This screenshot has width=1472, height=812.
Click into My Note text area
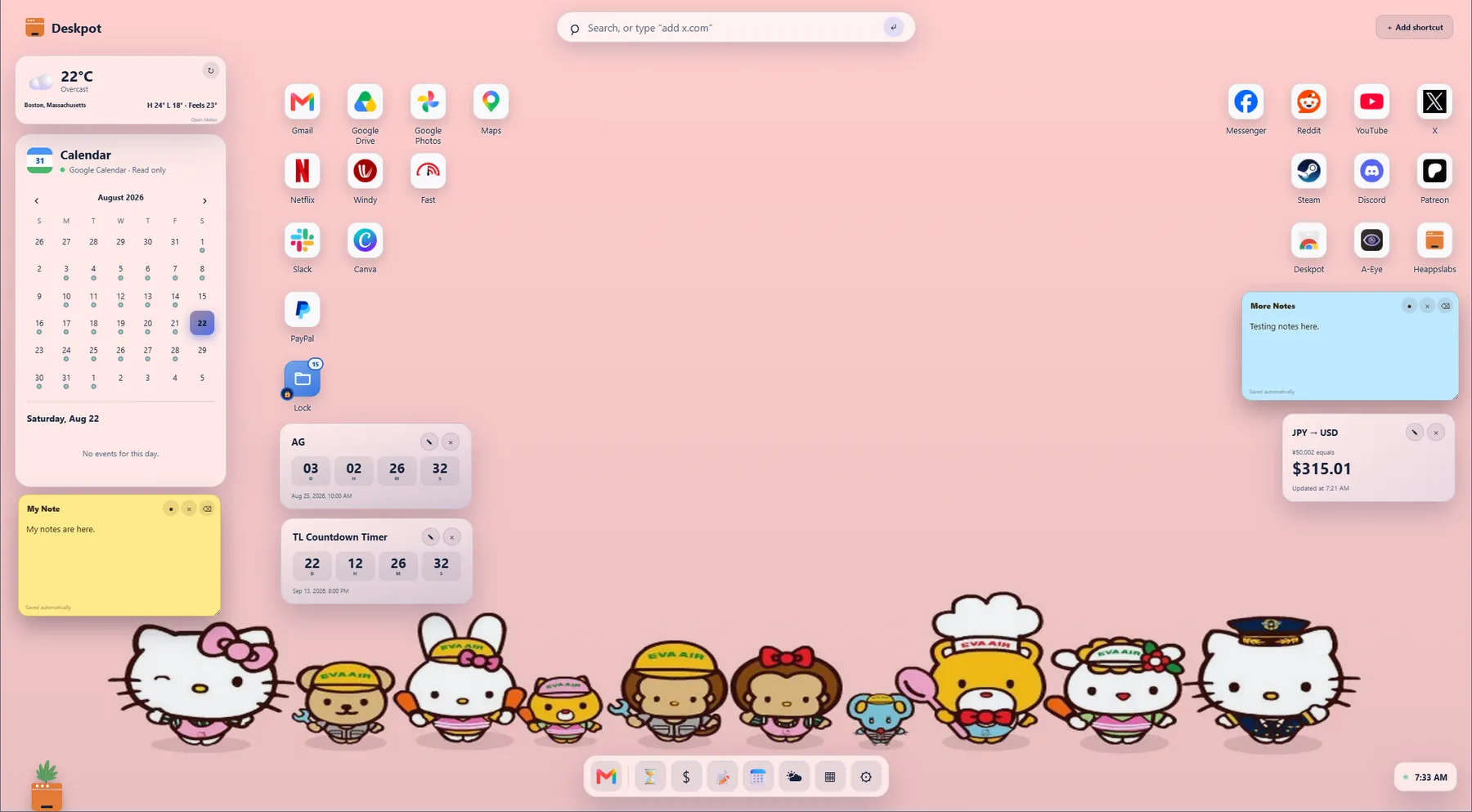119,562
